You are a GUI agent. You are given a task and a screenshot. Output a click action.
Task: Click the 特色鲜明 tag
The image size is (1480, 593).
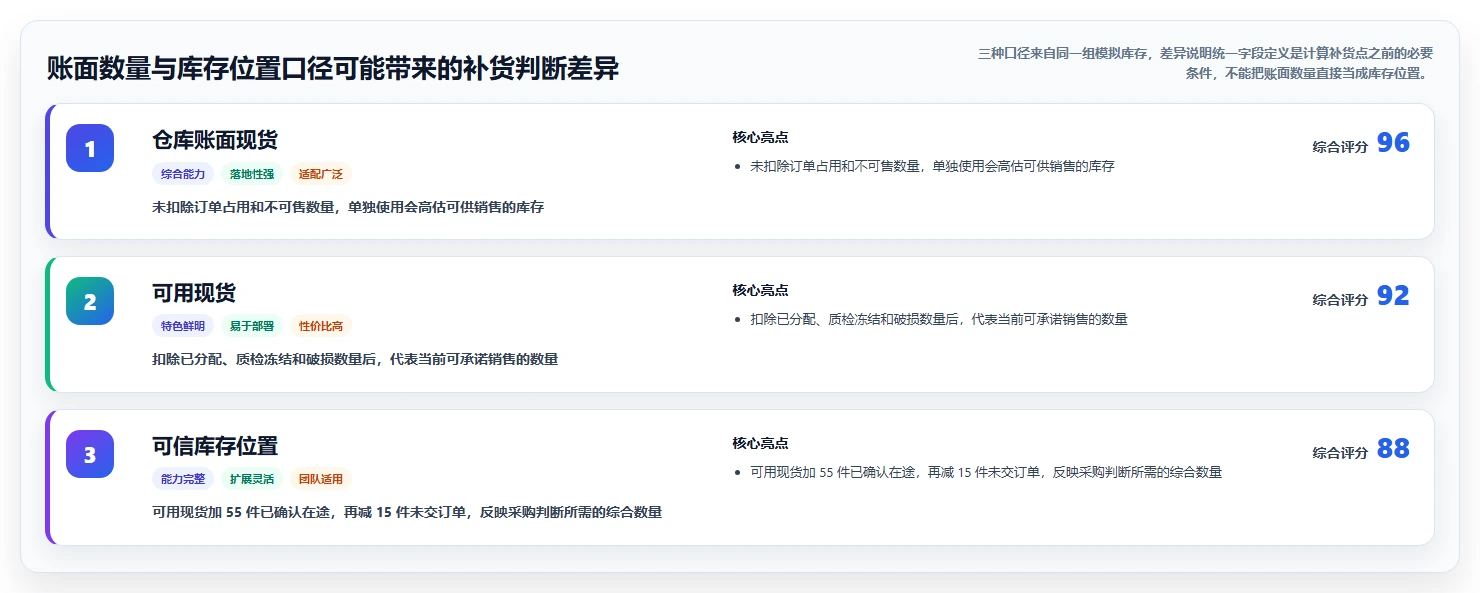tap(183, 326)
